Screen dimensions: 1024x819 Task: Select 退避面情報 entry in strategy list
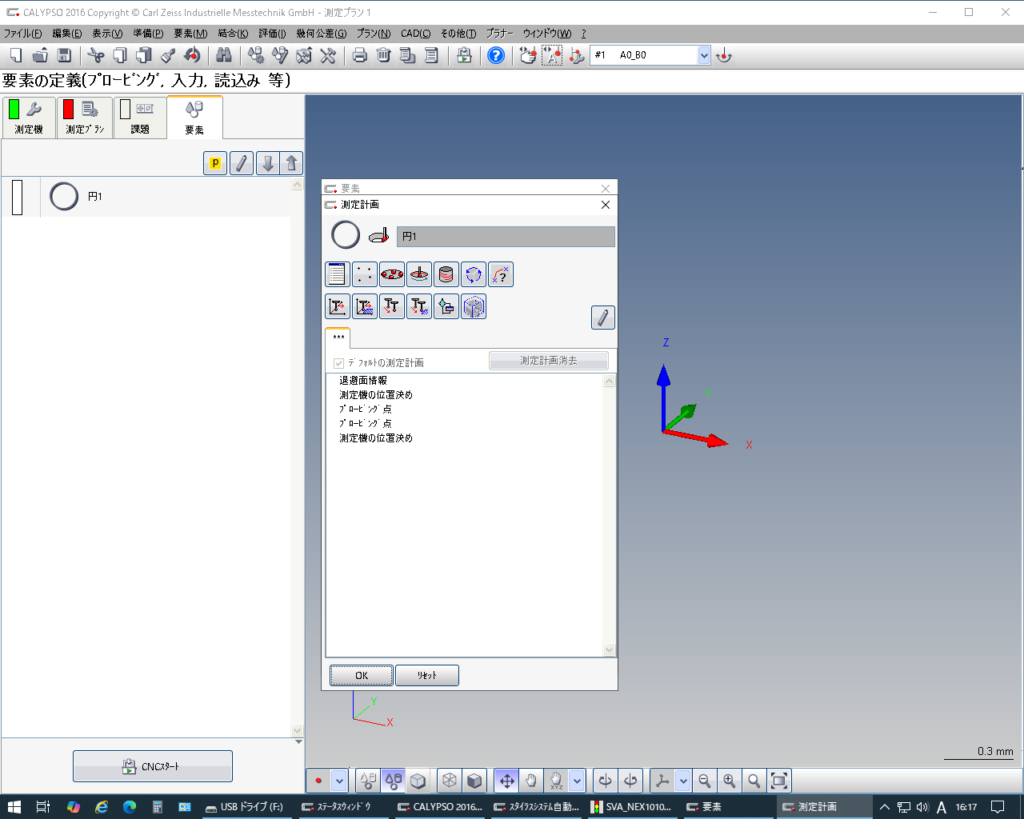pyautogui.click(x=363, y=381)
